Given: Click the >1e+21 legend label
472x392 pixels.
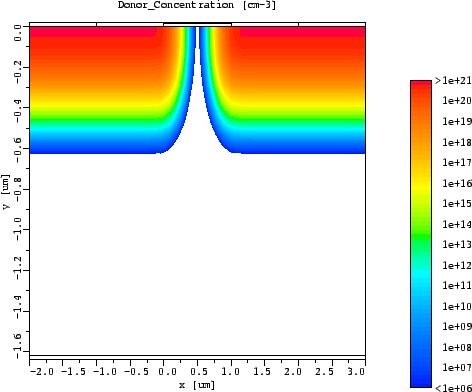Looking at the screenshot, I should 453,81.
